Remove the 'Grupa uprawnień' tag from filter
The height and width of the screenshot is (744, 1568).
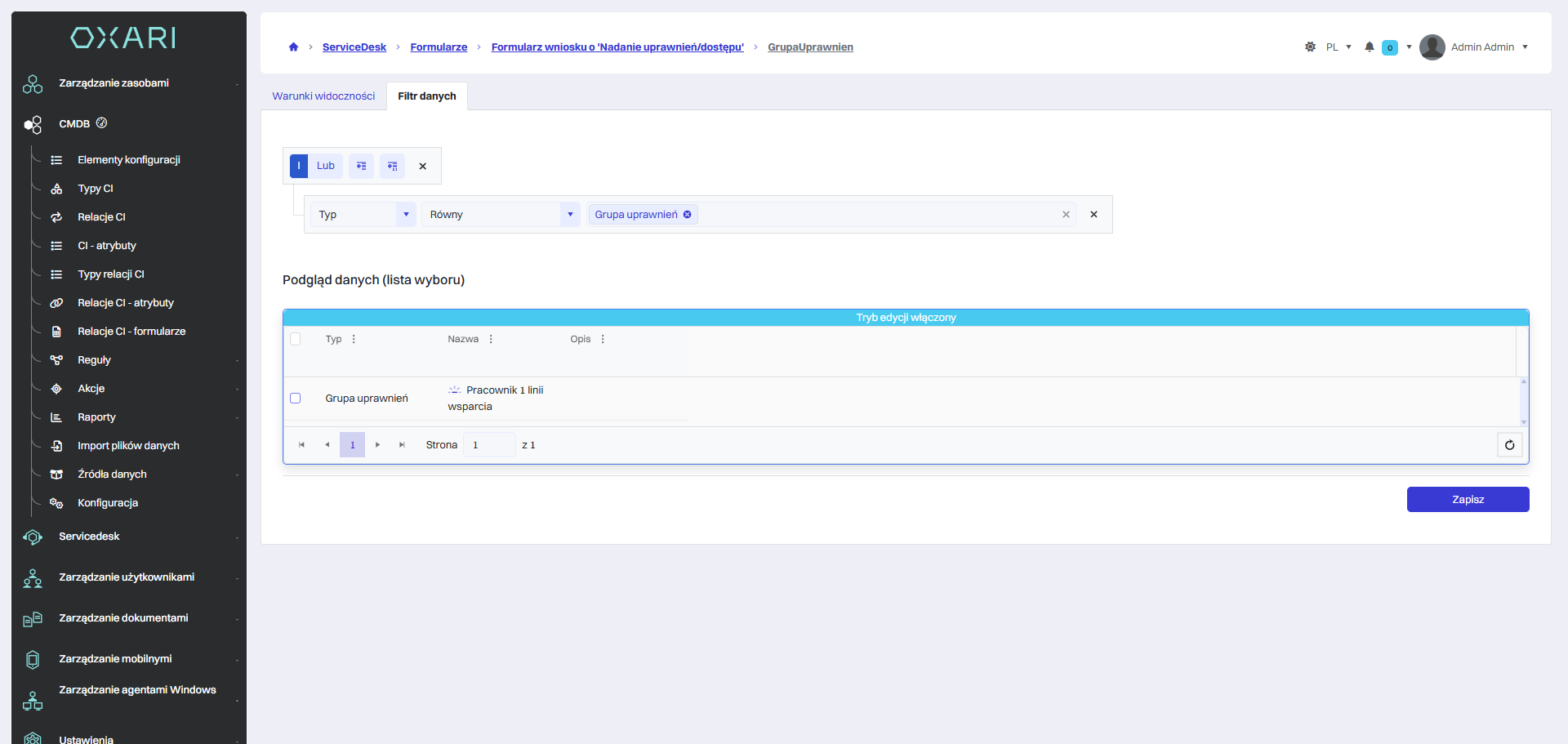688,215
